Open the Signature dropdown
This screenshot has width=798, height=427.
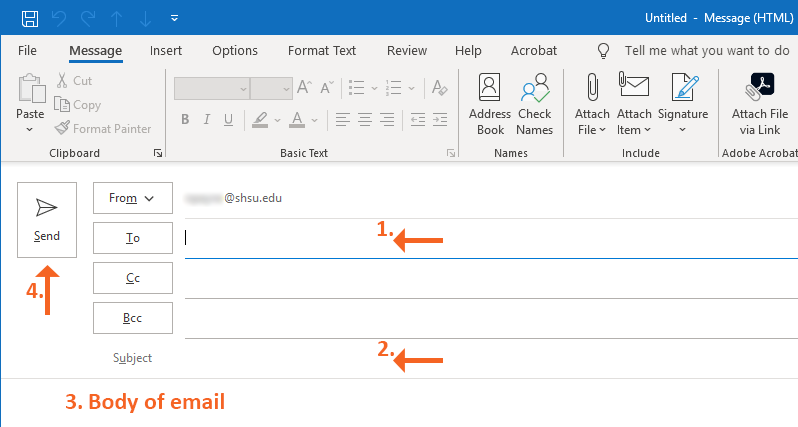(x=683, y=105)
